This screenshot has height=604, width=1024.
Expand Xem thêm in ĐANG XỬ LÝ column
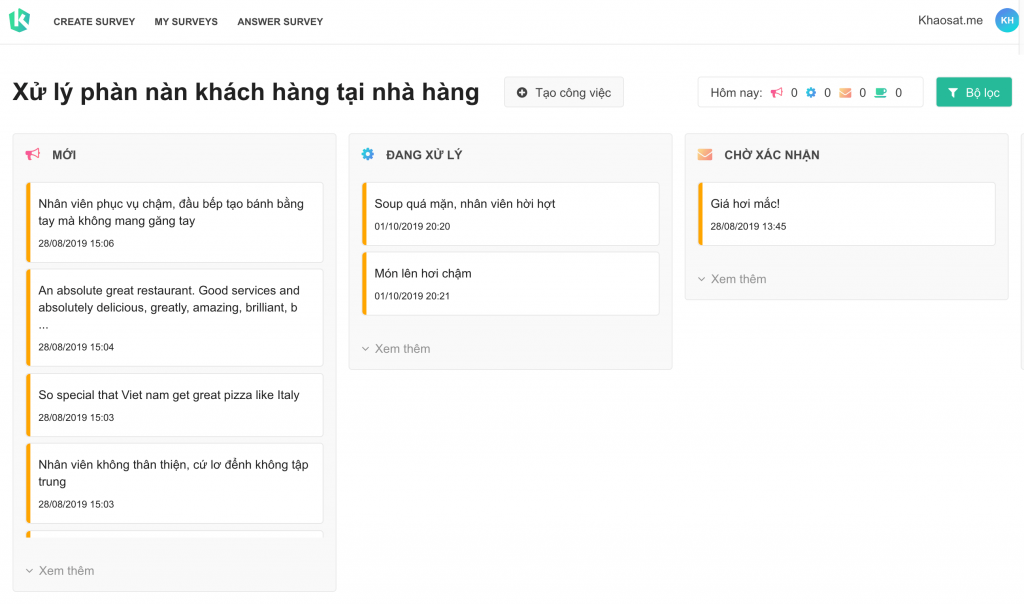click(396, 349)
